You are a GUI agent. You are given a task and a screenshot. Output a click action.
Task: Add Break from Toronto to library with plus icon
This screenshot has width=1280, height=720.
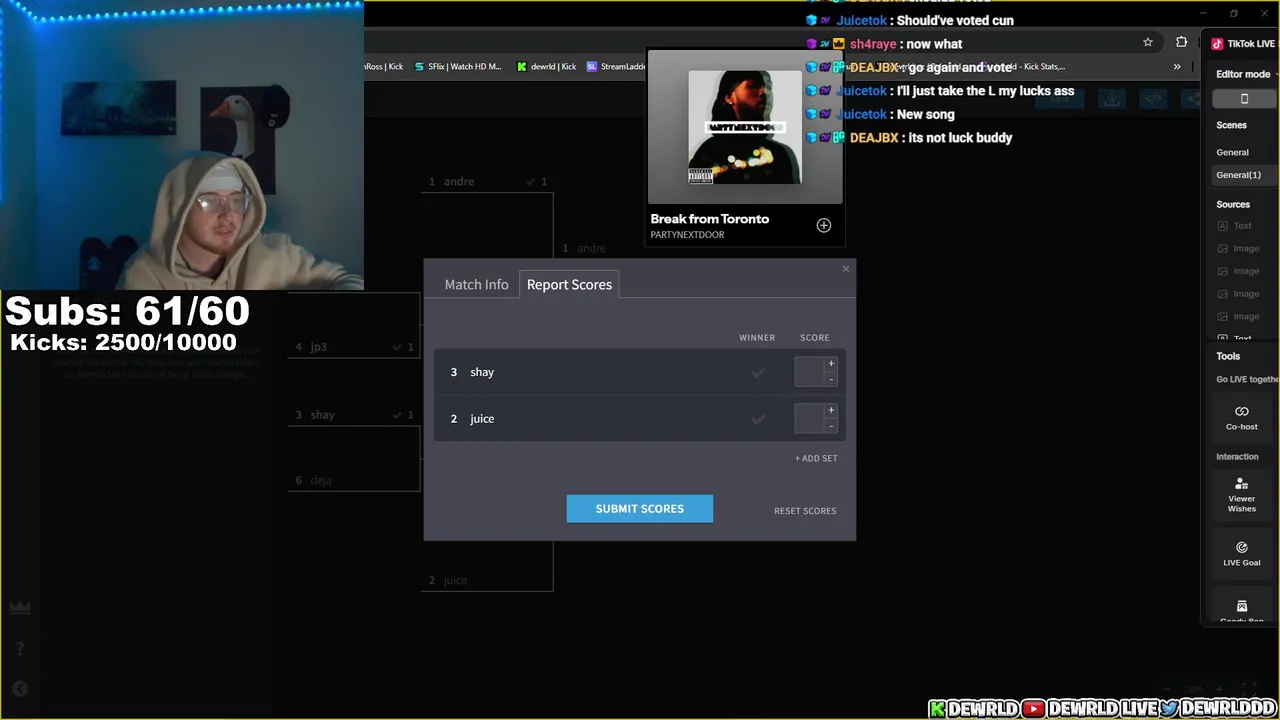824,225
